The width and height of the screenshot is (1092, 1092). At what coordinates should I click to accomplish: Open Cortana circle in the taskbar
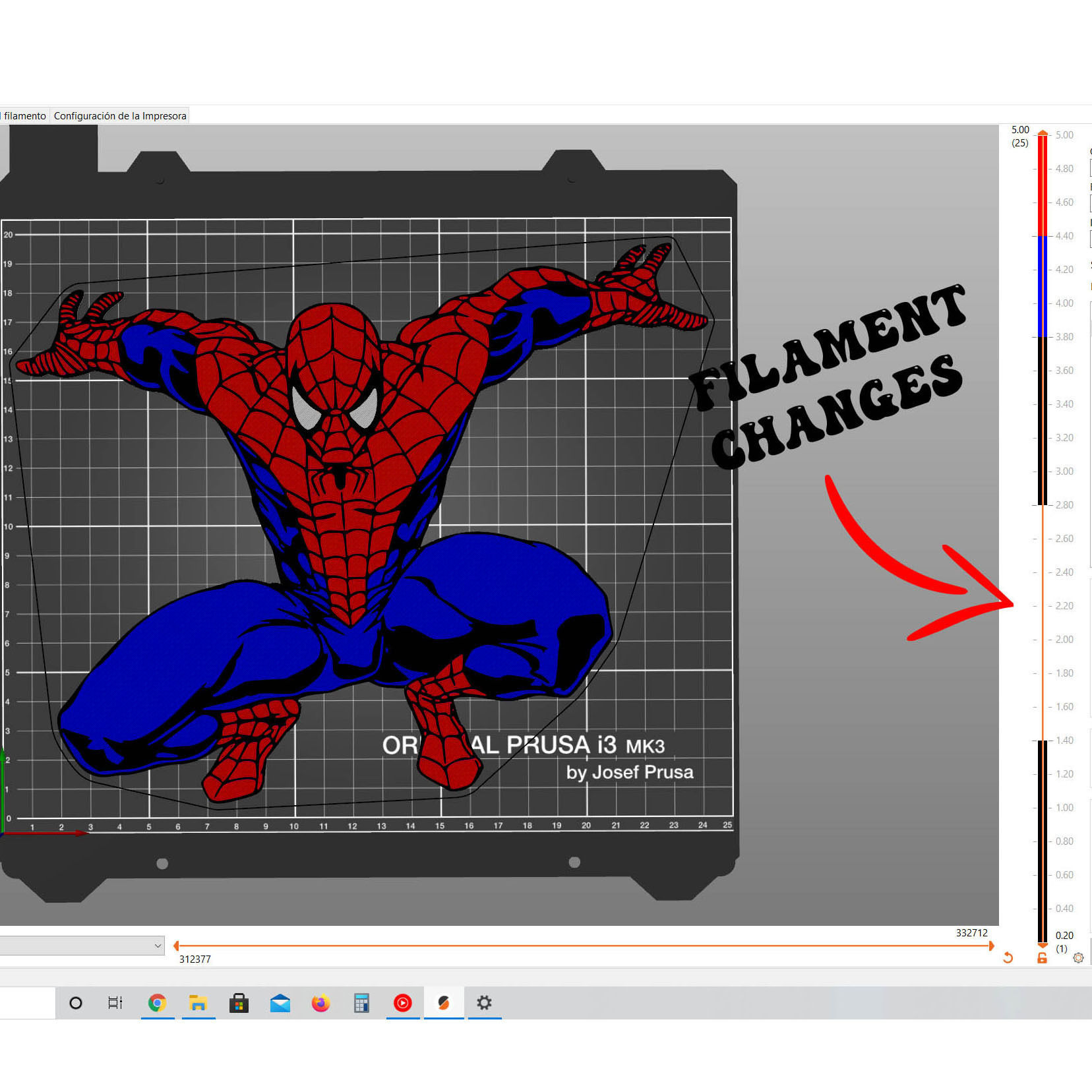[x=76, y=1003]
